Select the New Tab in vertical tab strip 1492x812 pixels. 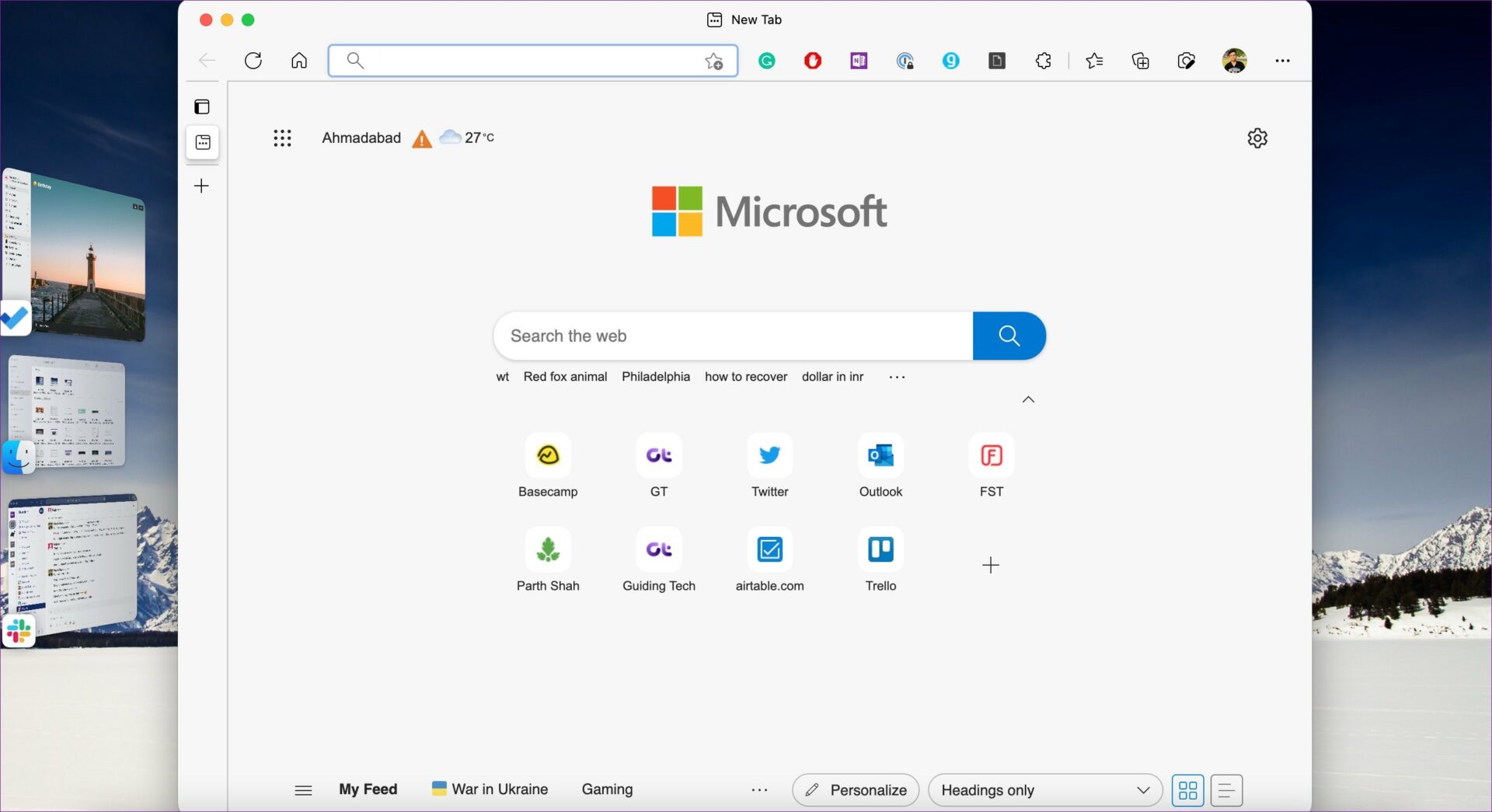coord(203,142)
